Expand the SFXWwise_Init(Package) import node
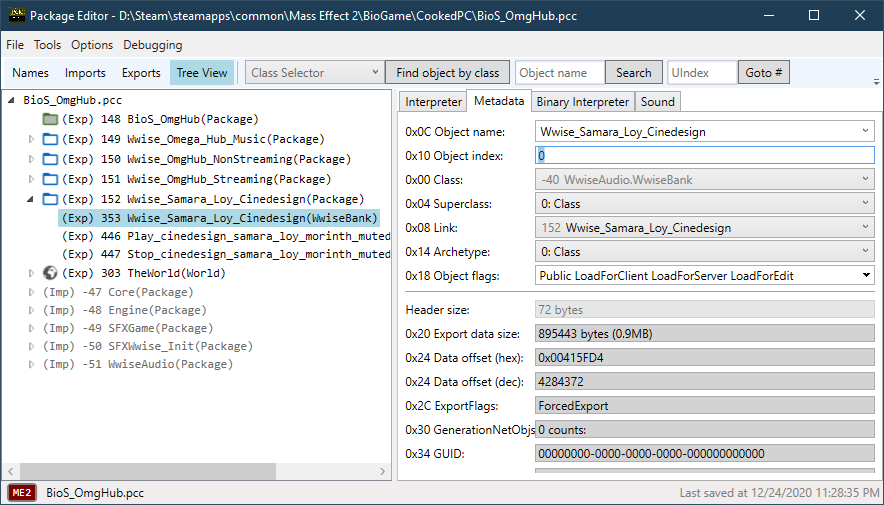The height and width of the screenshot is (505, 884). point(32,346)
